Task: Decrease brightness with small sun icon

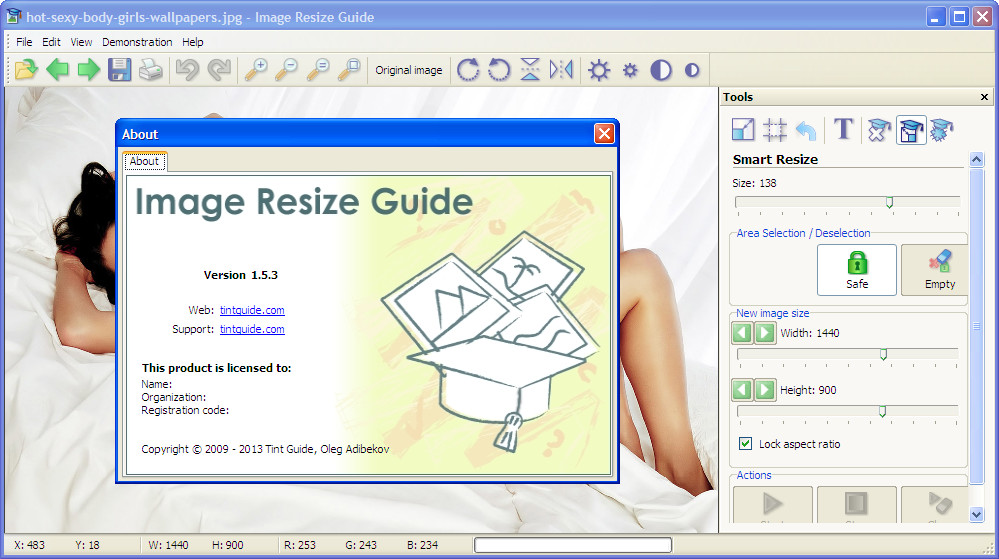Action: pos(630,70)
